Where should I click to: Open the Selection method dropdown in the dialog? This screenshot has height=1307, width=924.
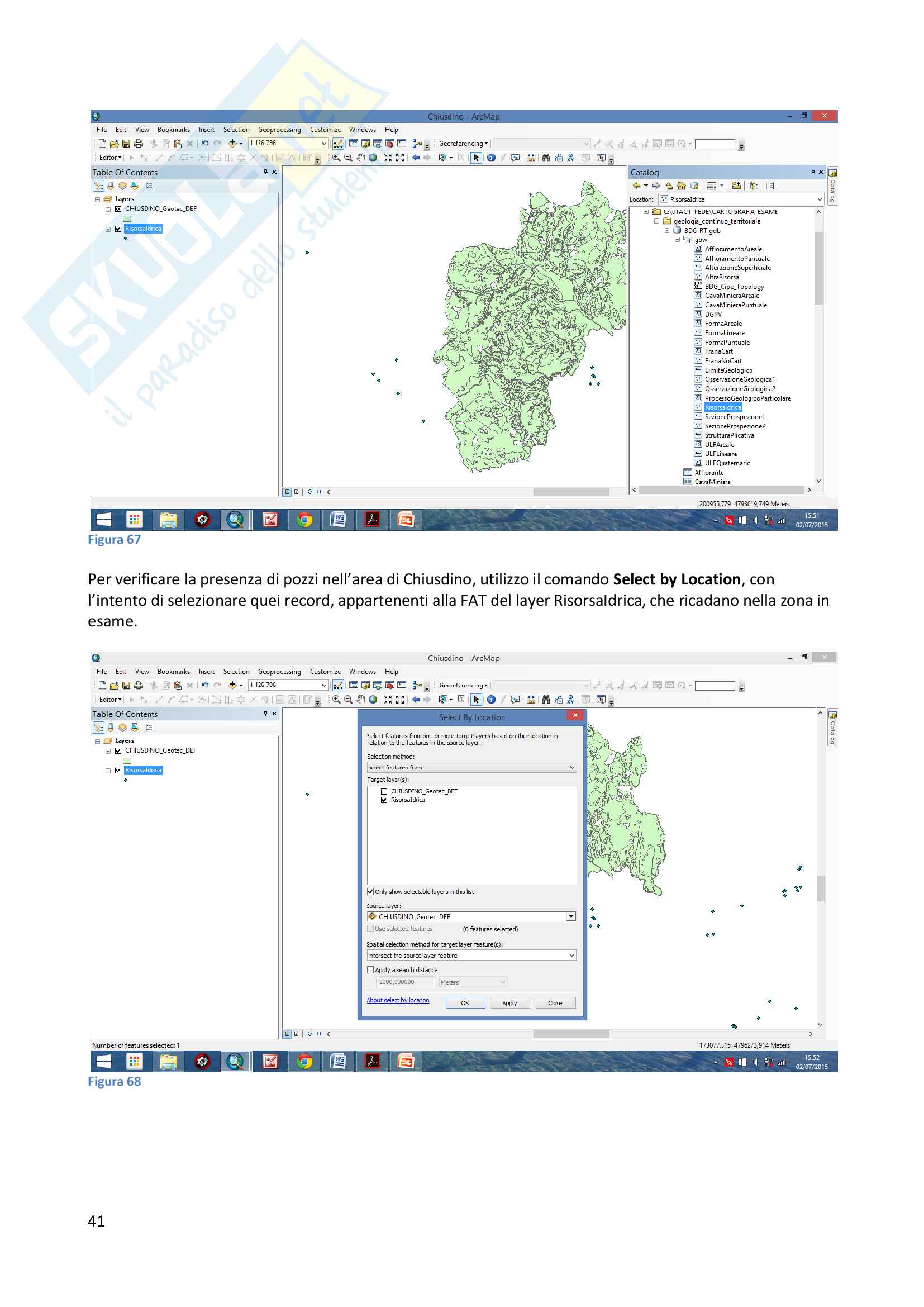click(572, 767)
